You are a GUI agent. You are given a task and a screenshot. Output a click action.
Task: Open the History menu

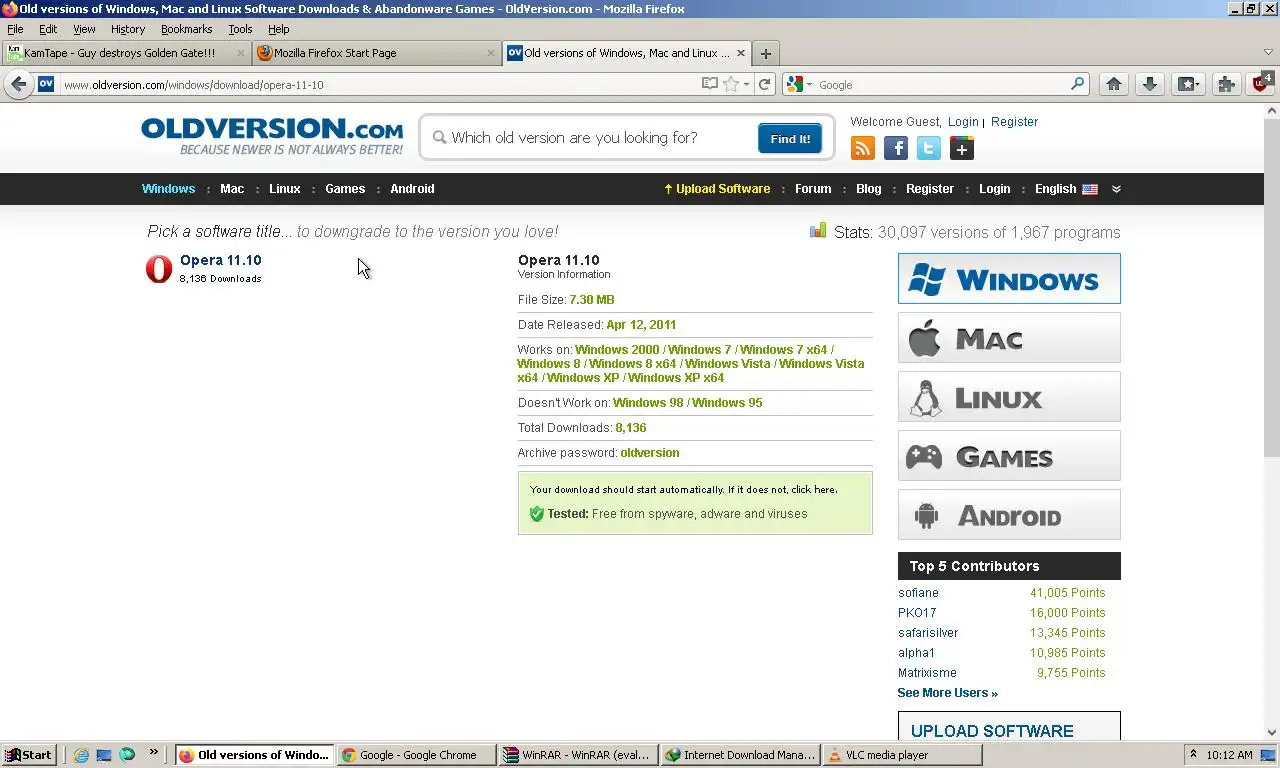click(128, 29)
